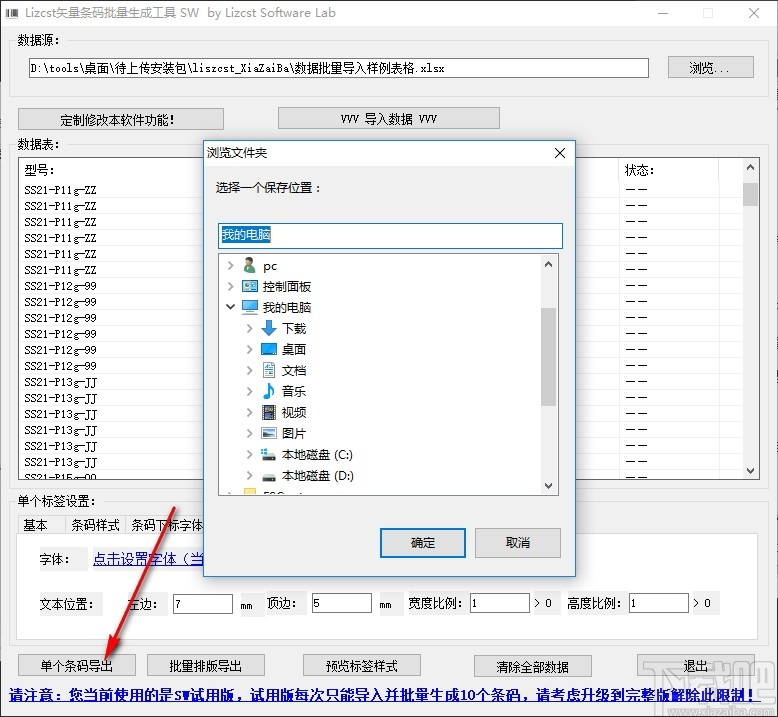Image resolution: width=778 pixels, height=717 pixels.
Task: Click the Desktop icon (桌面)
Action: pyautogui.click(x=269, y=349)
